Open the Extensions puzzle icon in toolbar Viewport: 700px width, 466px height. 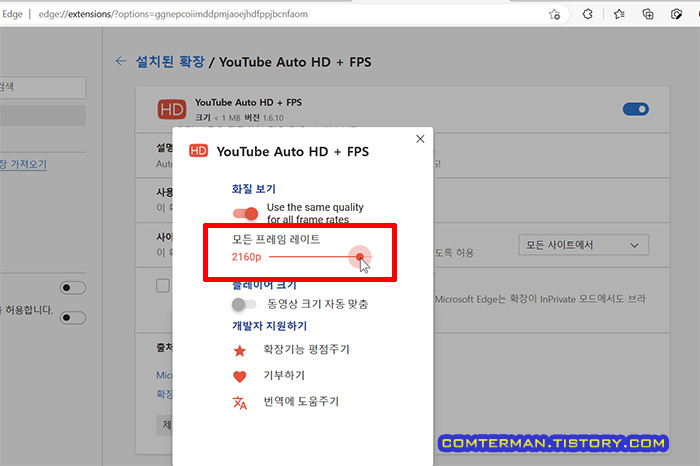pyautogui.click(x=588, y=14)
